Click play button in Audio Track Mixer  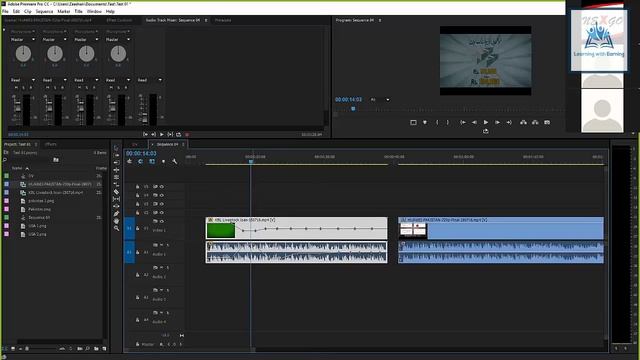(162, 134)
